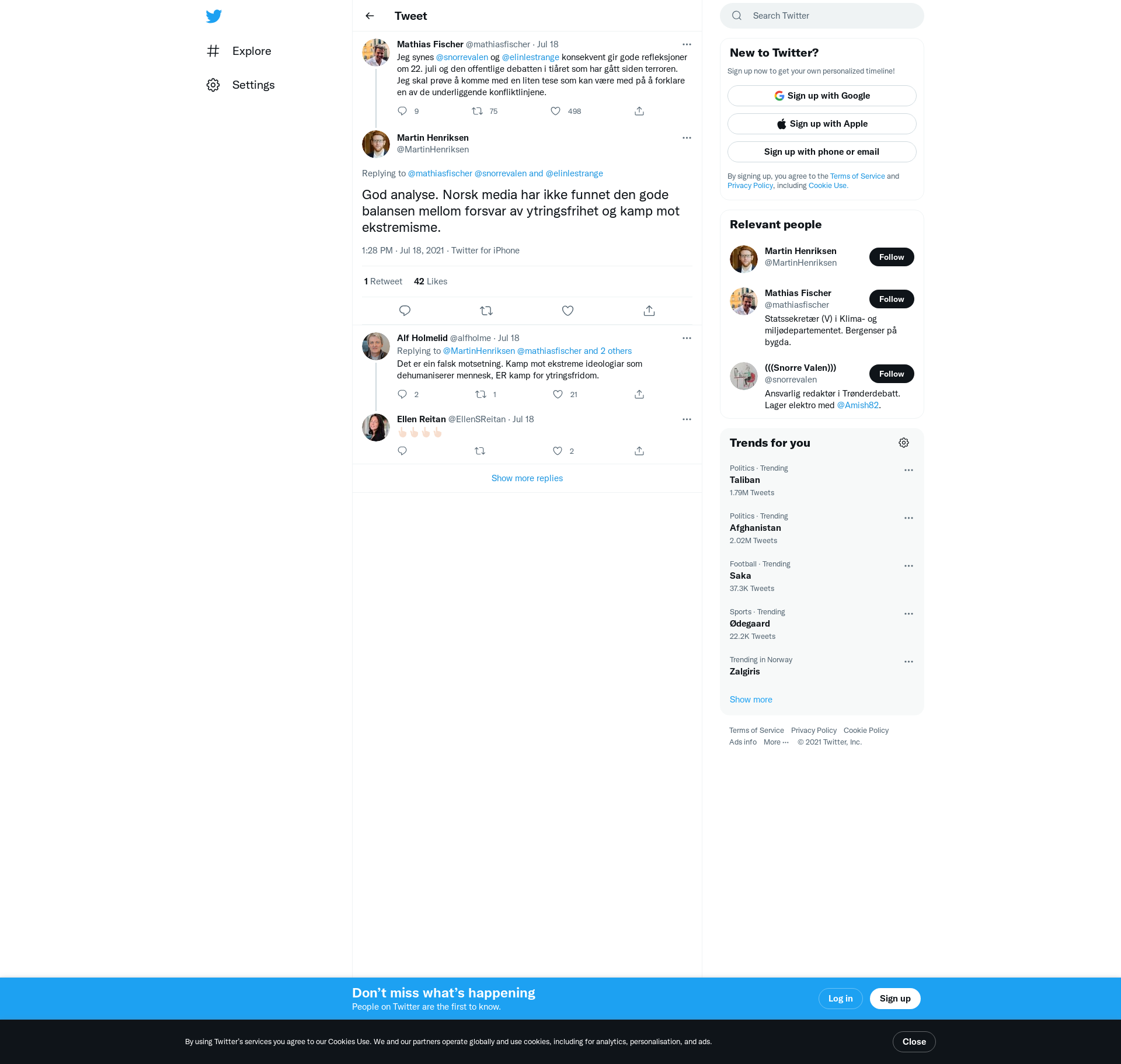
Task: Focus the Search Twitter field
Action: [x=829, y=16]
